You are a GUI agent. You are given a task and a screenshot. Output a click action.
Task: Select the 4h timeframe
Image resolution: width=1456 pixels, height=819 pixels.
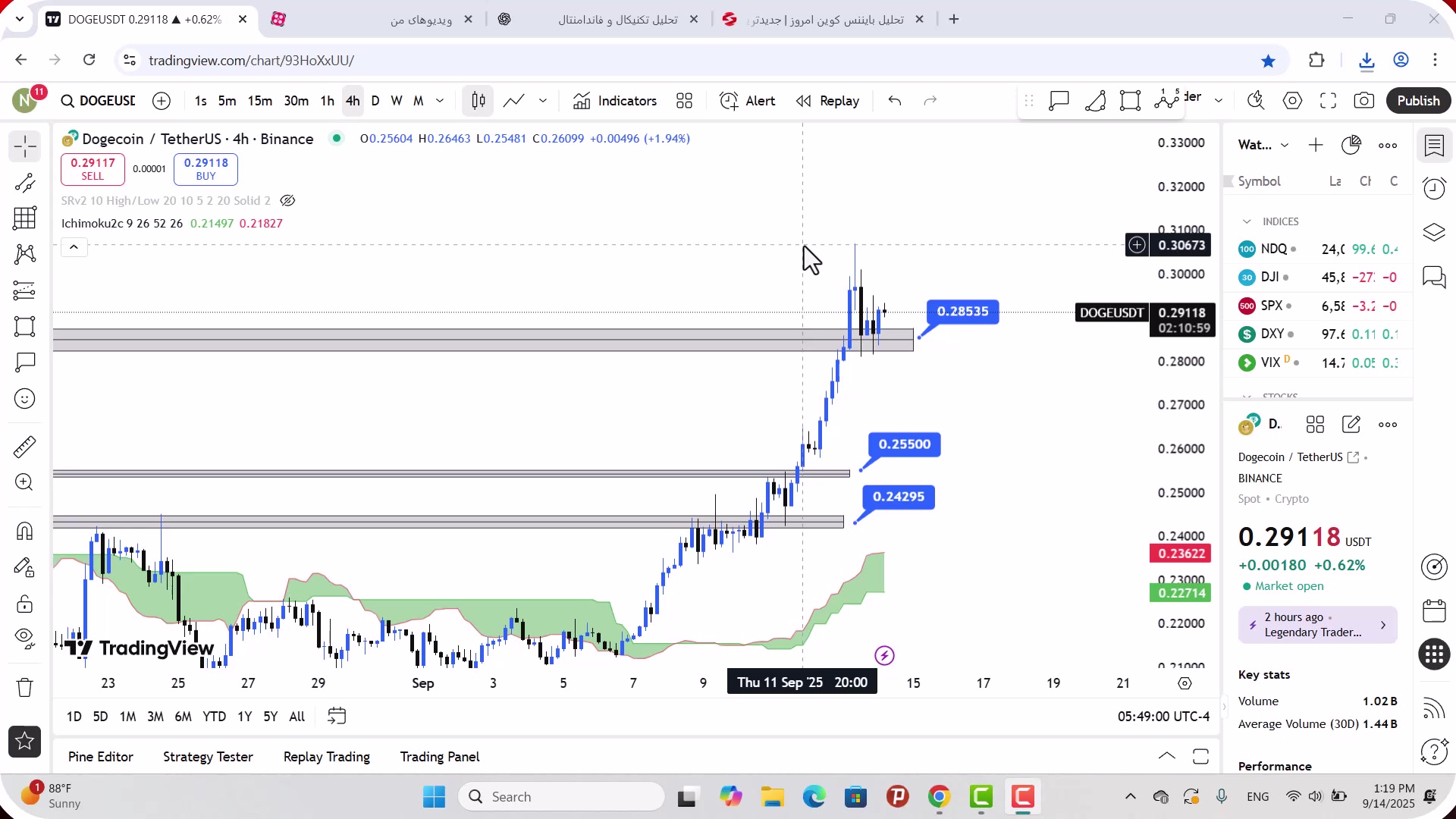[x=353, y=101]
